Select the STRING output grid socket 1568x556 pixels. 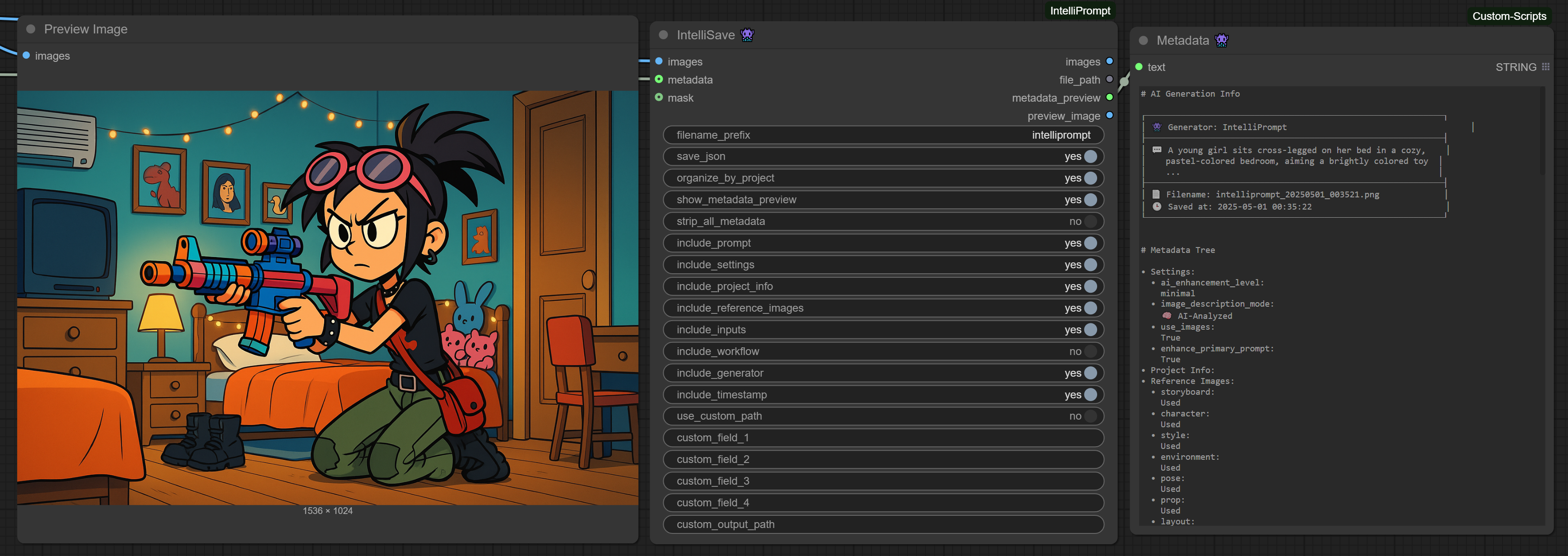pos(1545,67)
